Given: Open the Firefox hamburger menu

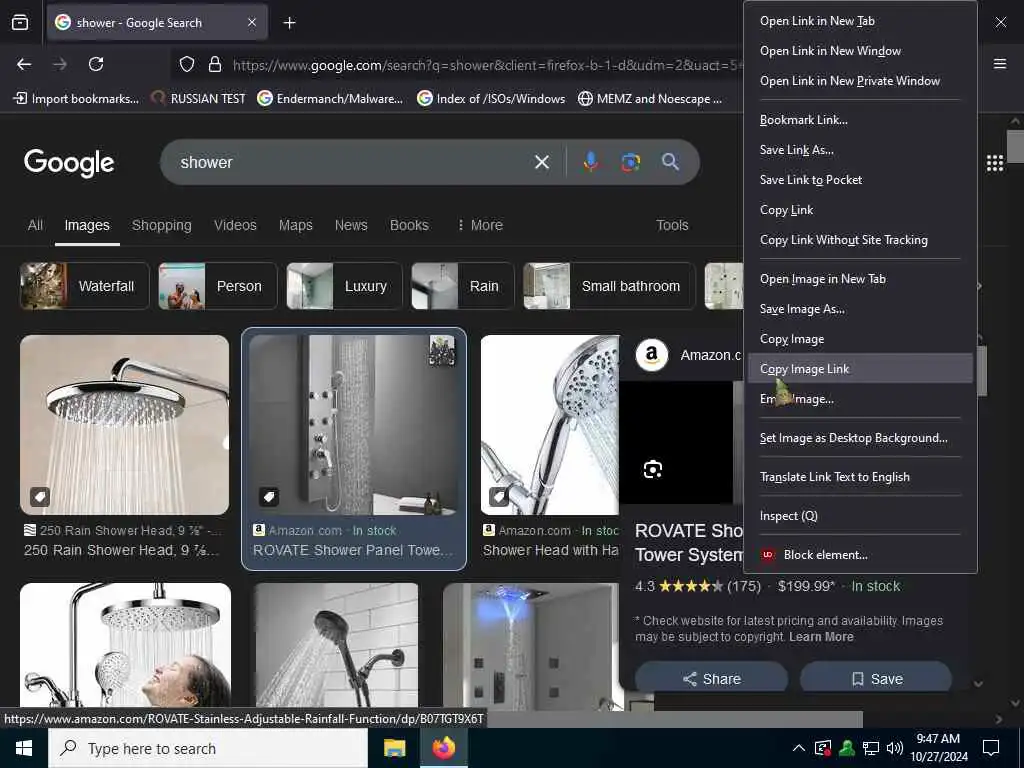Looking at the screenshot, I should (1000, 63).
